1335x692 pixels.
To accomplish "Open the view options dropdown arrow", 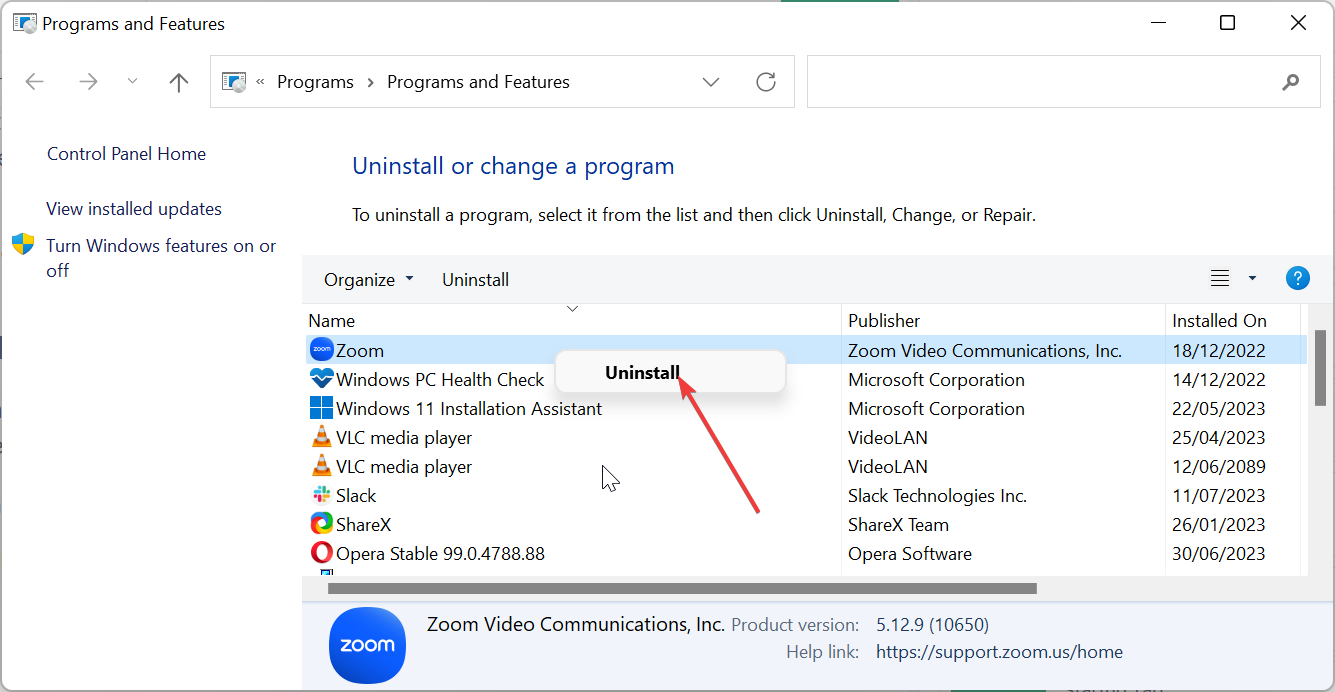I will click(x=1252, y=279).
